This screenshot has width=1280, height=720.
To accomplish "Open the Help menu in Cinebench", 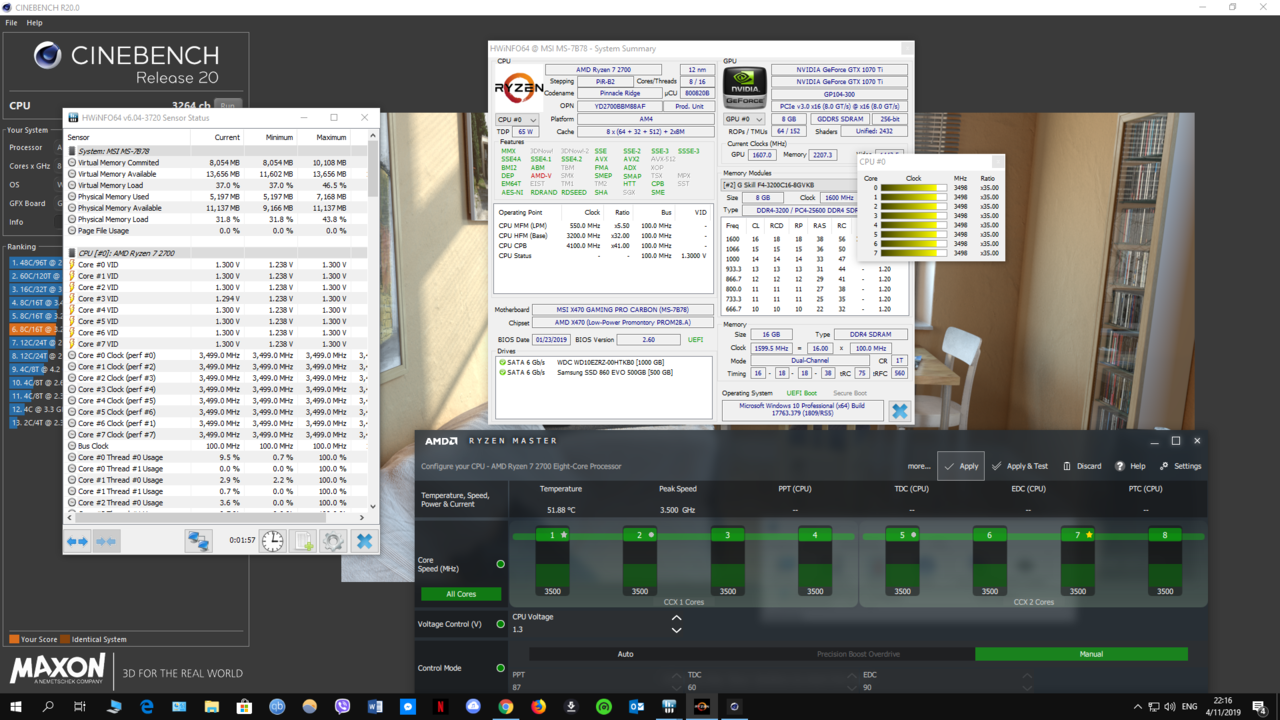I will tap(34, 22).
